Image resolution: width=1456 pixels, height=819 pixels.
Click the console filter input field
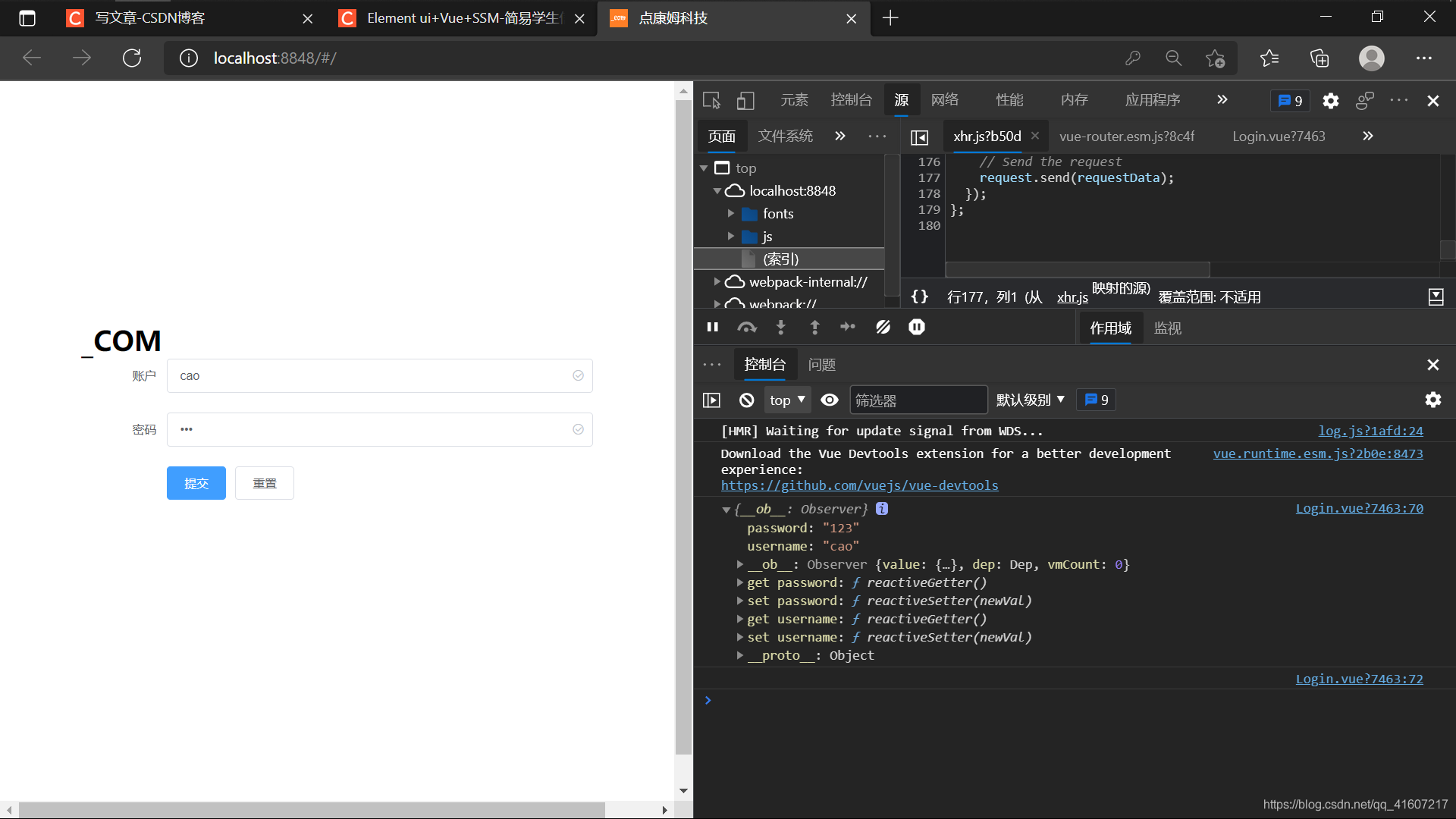coord(918,400)
